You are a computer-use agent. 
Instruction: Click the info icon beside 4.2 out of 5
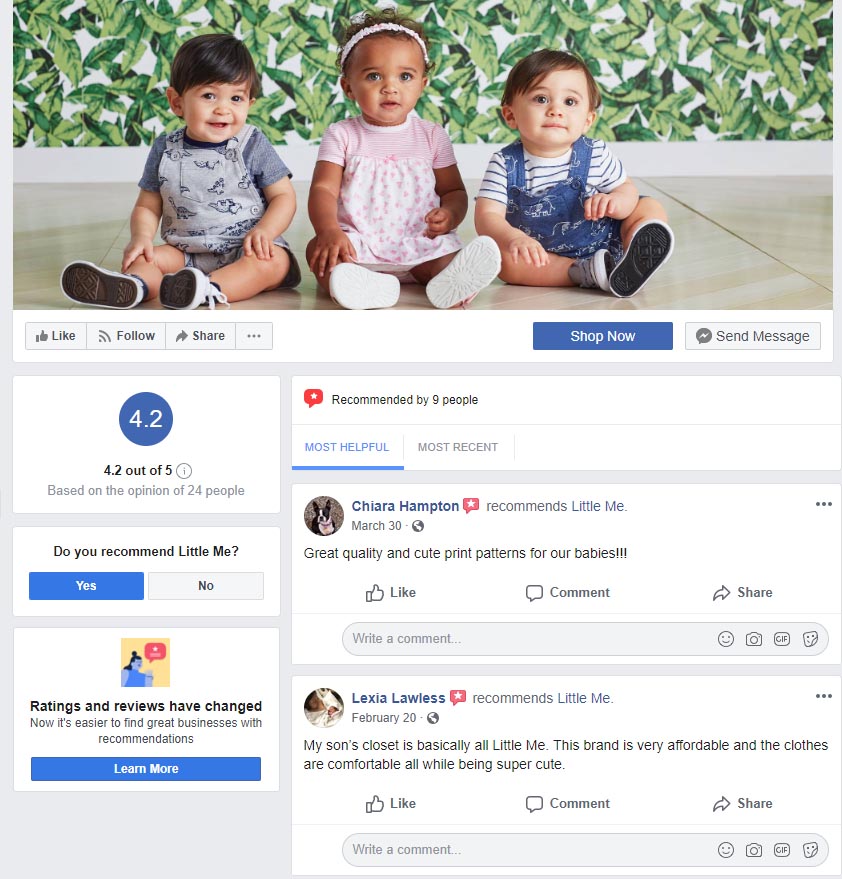click(x=184, y=470)
